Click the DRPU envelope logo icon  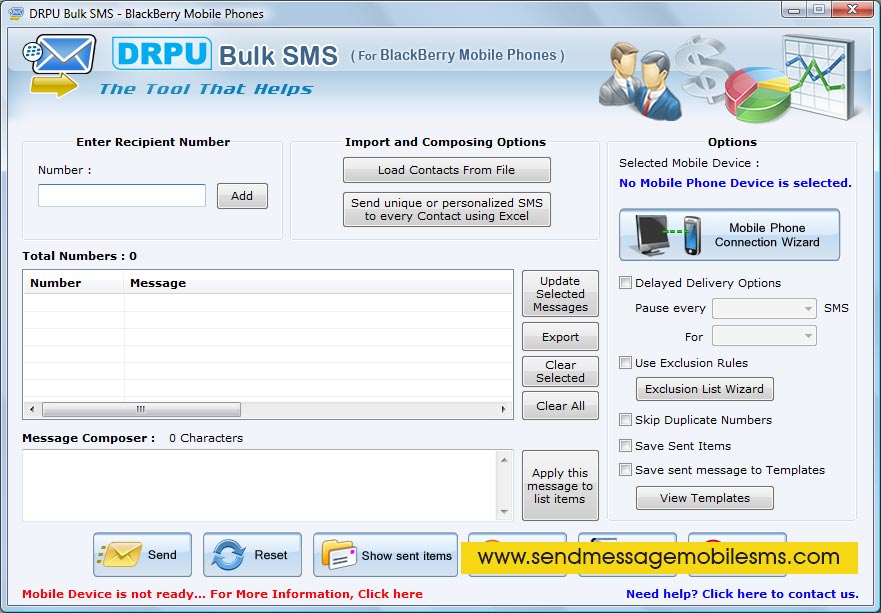coord(60,65)
